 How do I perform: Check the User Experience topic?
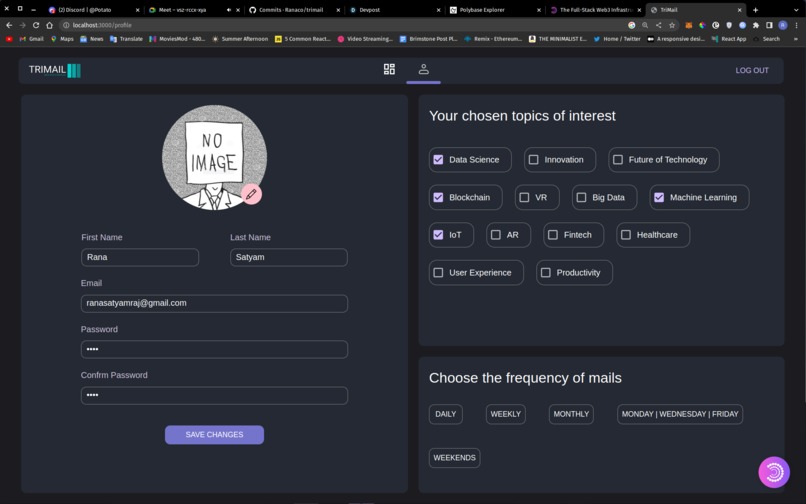coord(438,273)
